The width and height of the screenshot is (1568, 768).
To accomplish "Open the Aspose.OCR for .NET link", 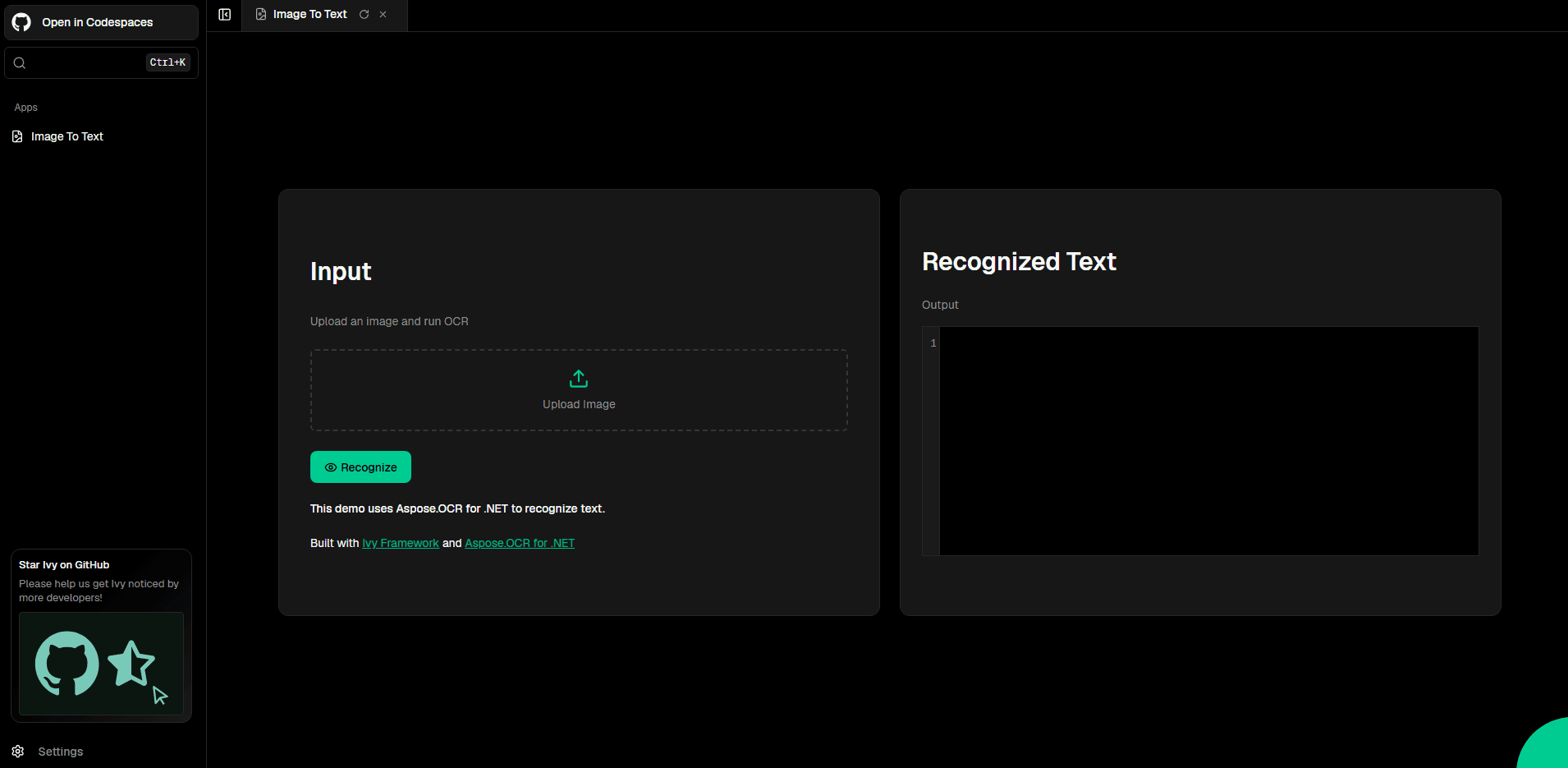I will coord(519,543).
